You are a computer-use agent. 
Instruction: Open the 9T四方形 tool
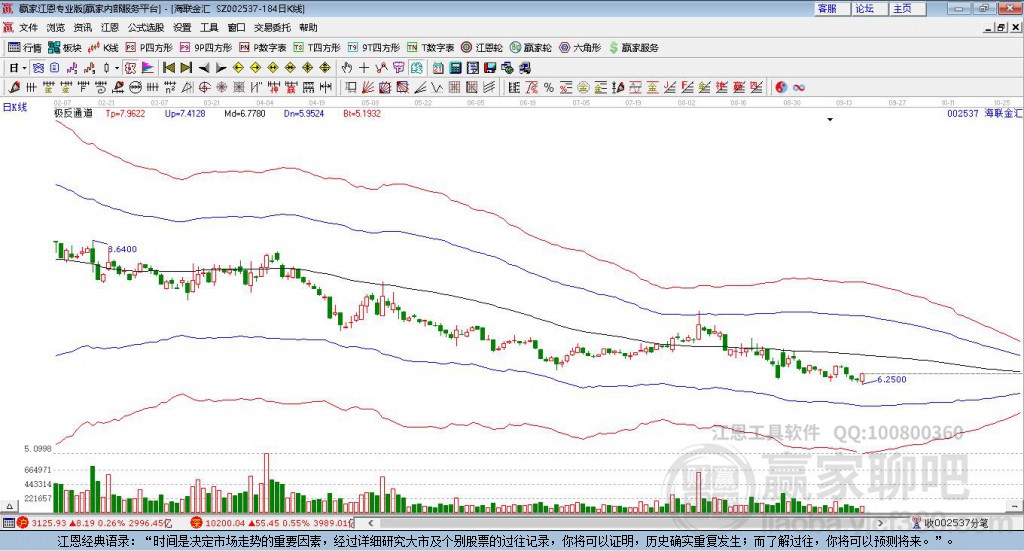coord(374,48)
